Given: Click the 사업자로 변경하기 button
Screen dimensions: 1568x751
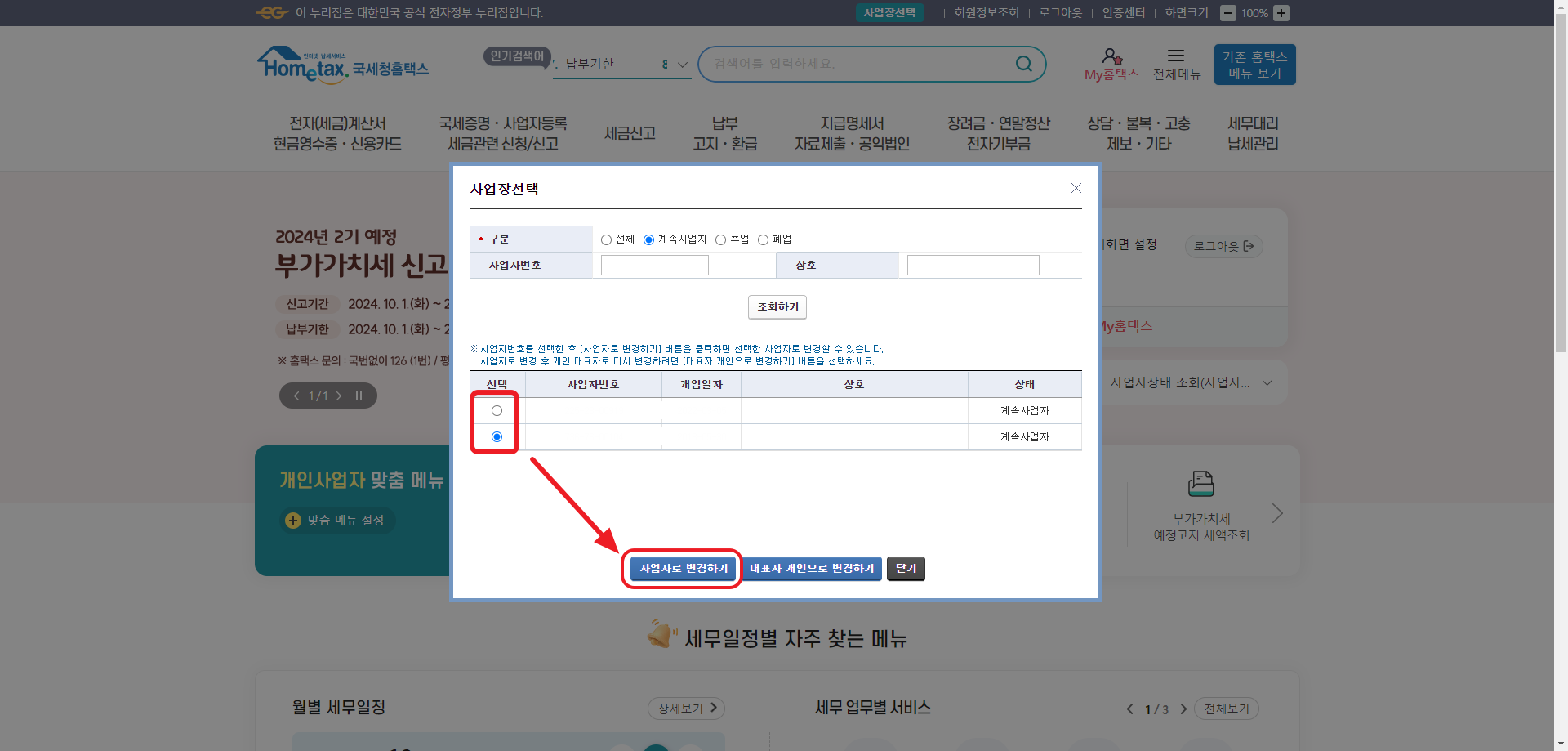Looking at the screenshot, I should pos(682,568).
